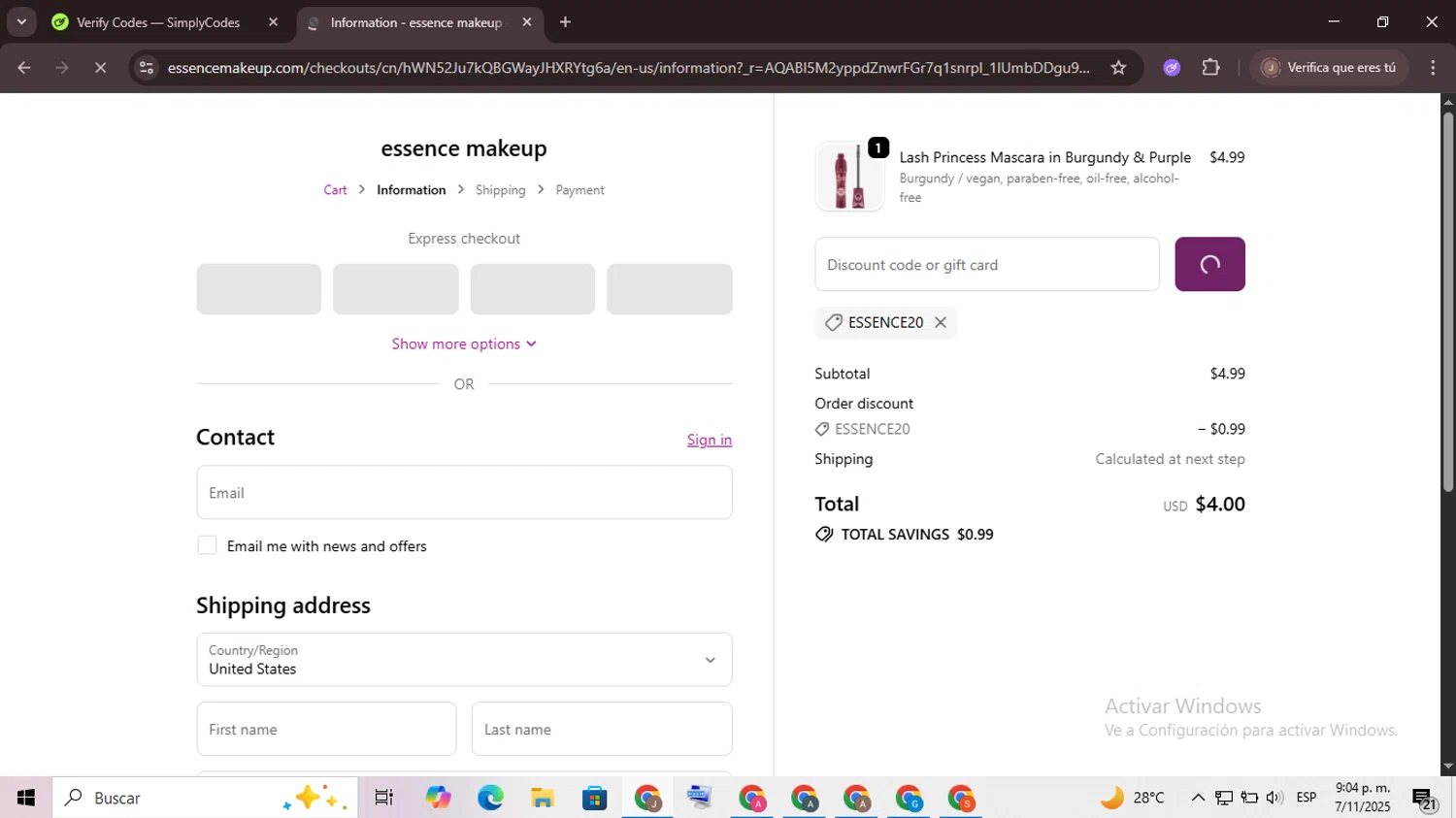Open the volume control icon

tap(1274, 798)
